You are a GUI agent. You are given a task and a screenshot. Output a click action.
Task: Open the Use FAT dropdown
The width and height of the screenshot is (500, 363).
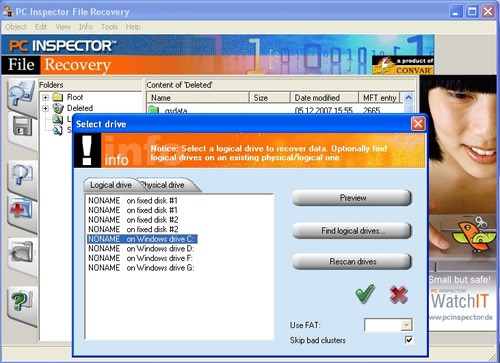pos(407,325)
